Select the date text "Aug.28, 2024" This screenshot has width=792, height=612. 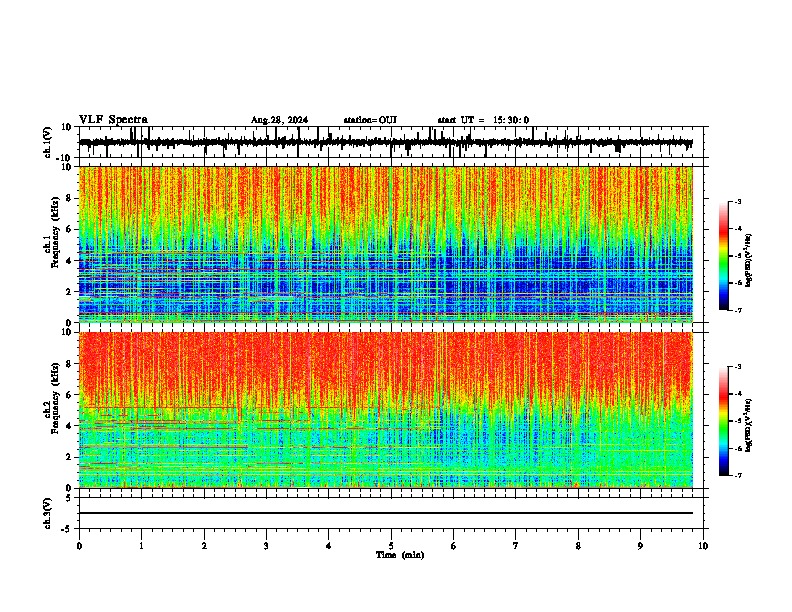[279, 120]
